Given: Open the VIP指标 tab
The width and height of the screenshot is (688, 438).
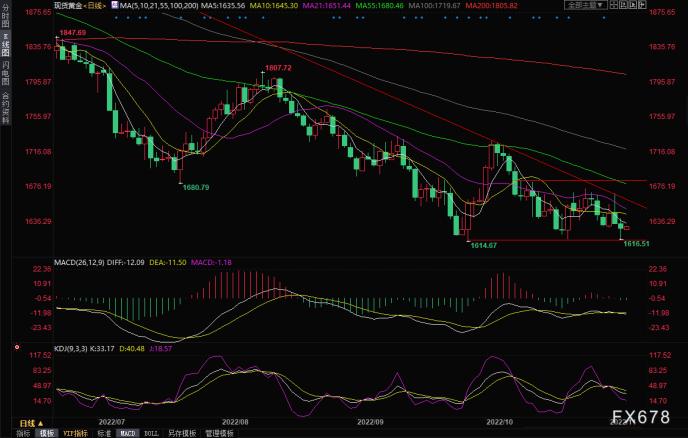Looking at the screenshot, I should tap(76, 434).
